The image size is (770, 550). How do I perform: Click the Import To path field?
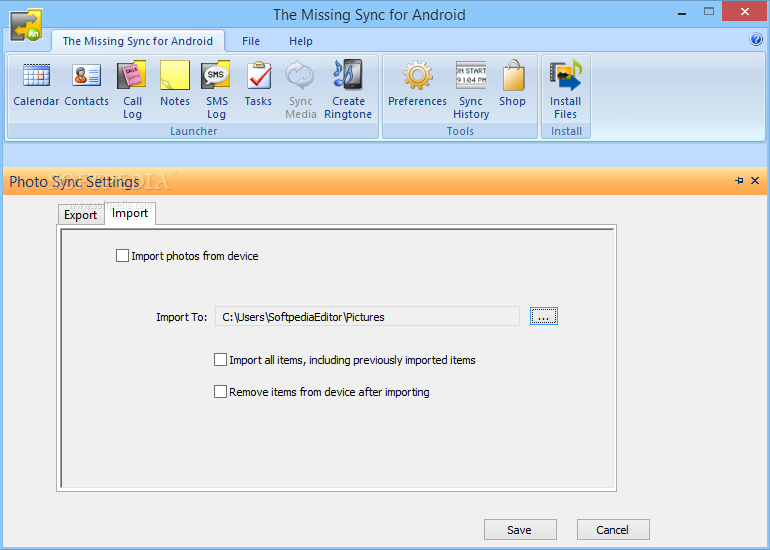click(x=367, y=317)
